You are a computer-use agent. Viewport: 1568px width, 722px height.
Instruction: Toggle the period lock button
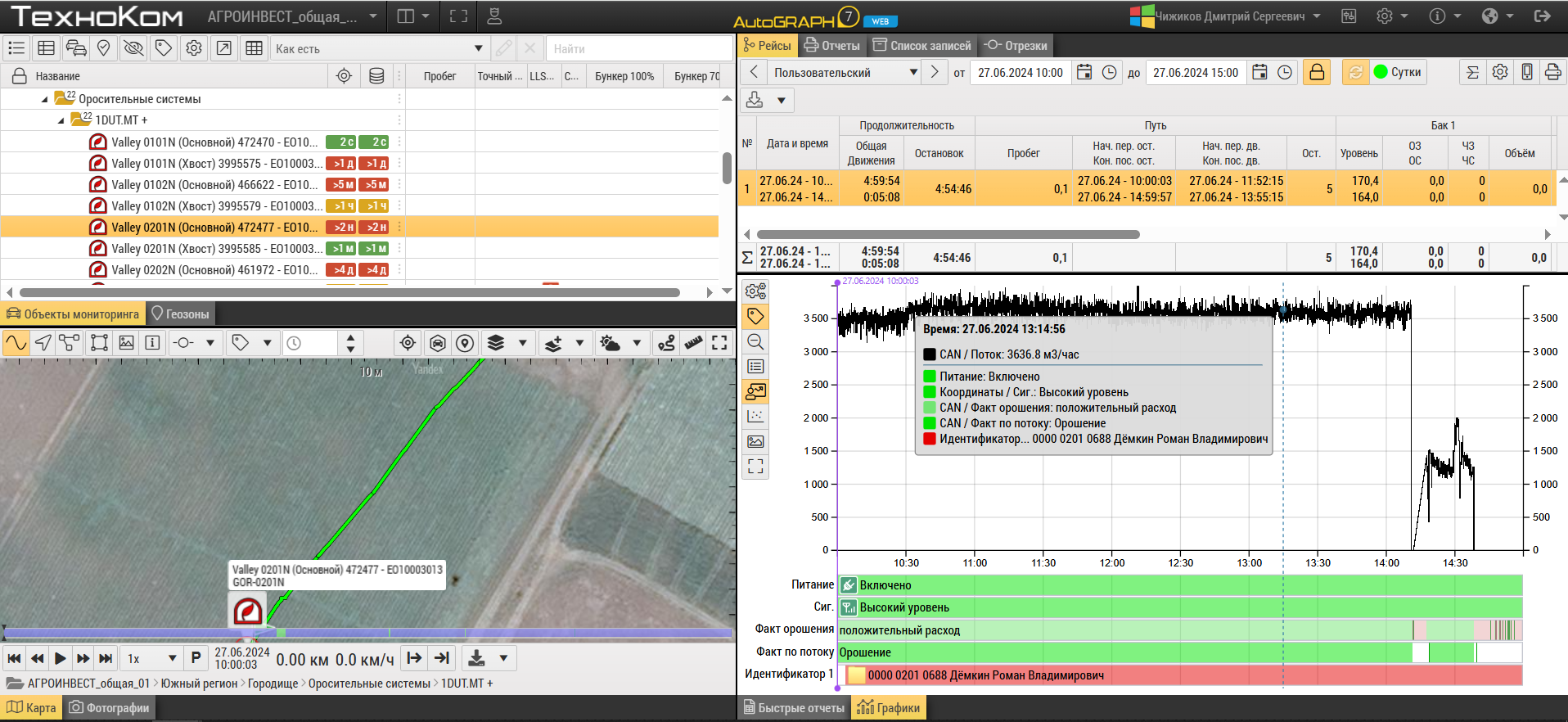(1317, 72)
